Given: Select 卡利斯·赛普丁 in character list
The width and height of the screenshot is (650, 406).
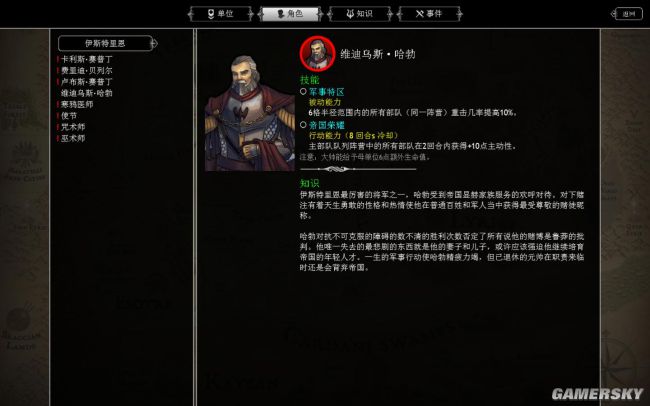Looking at the screenshot, I should [x=87, y=59].
